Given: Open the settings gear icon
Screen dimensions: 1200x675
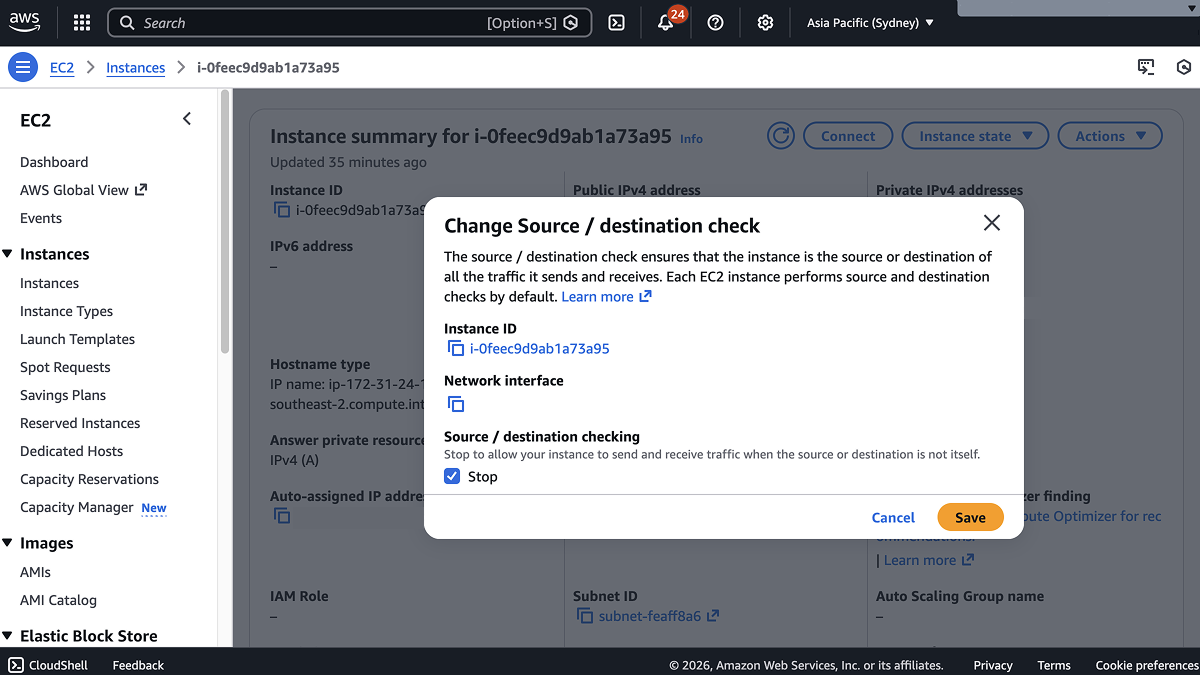Looking at the screenshot, I should [765, 22].
